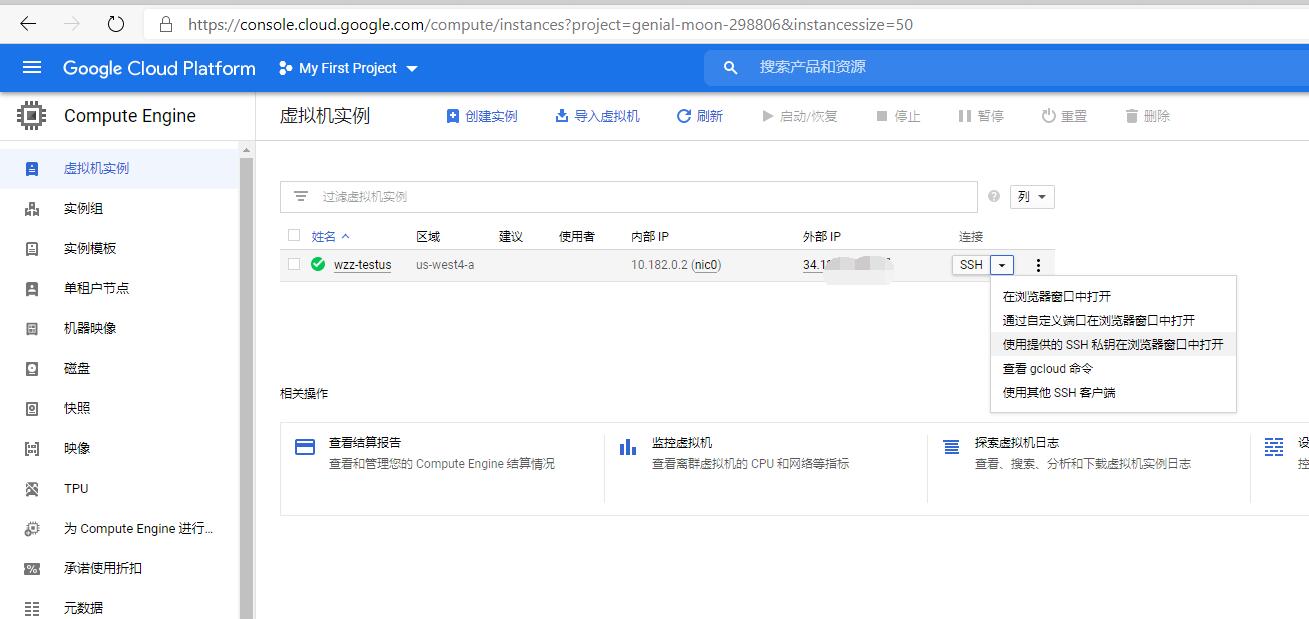The height and width of the screenshot is (619, 1309).
Task: Click the 虚拟机实例 sidebar icon
Action: (32, 168)
